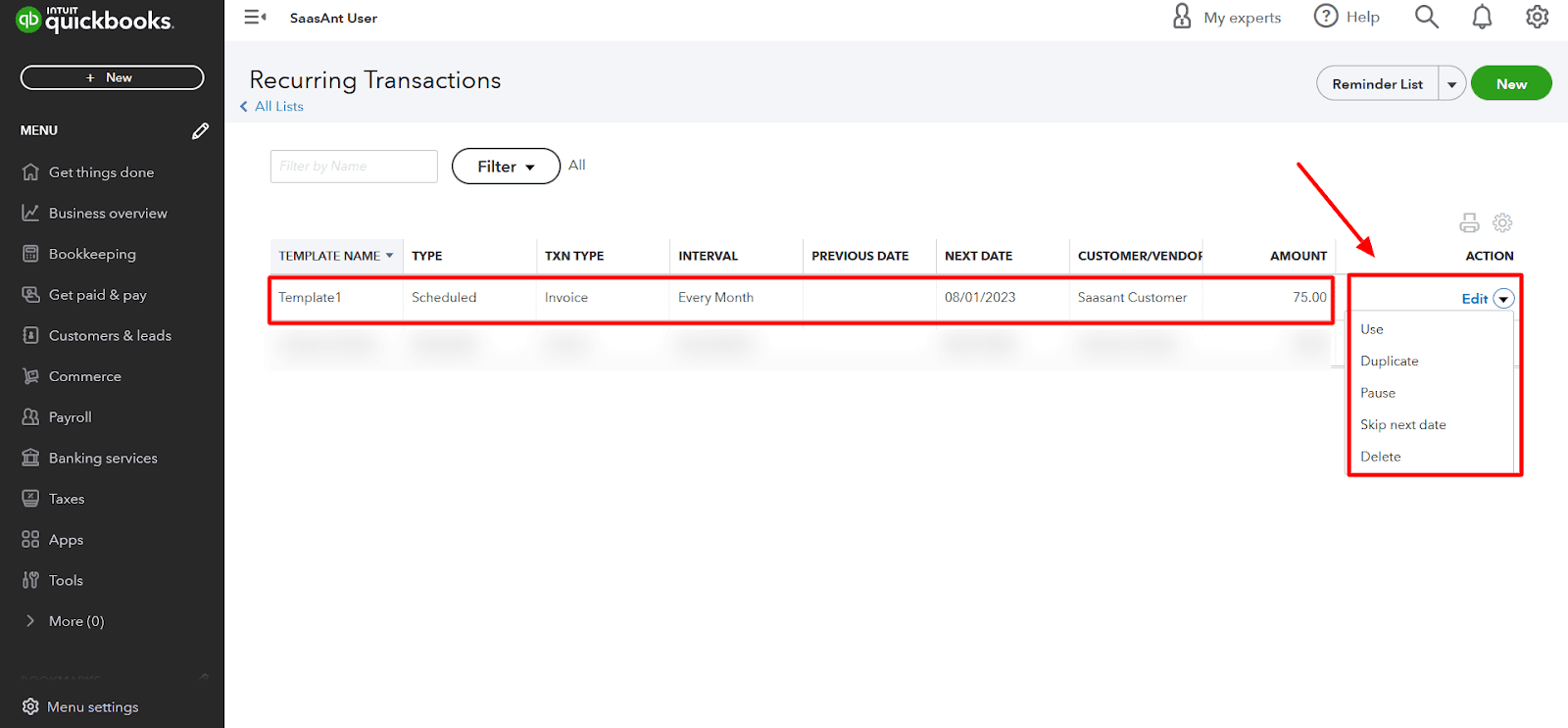Image resolution: width=1568 pixels, height=728 pixels.
Task: Click the green New button
Action: point(1511,83)
